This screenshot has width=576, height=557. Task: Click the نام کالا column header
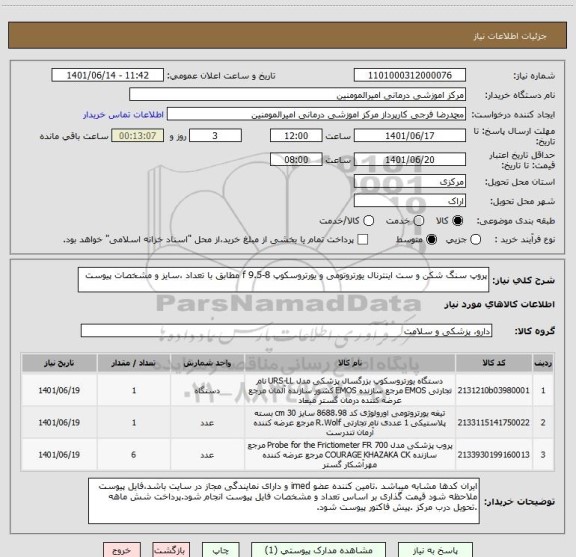coord(350,363)
